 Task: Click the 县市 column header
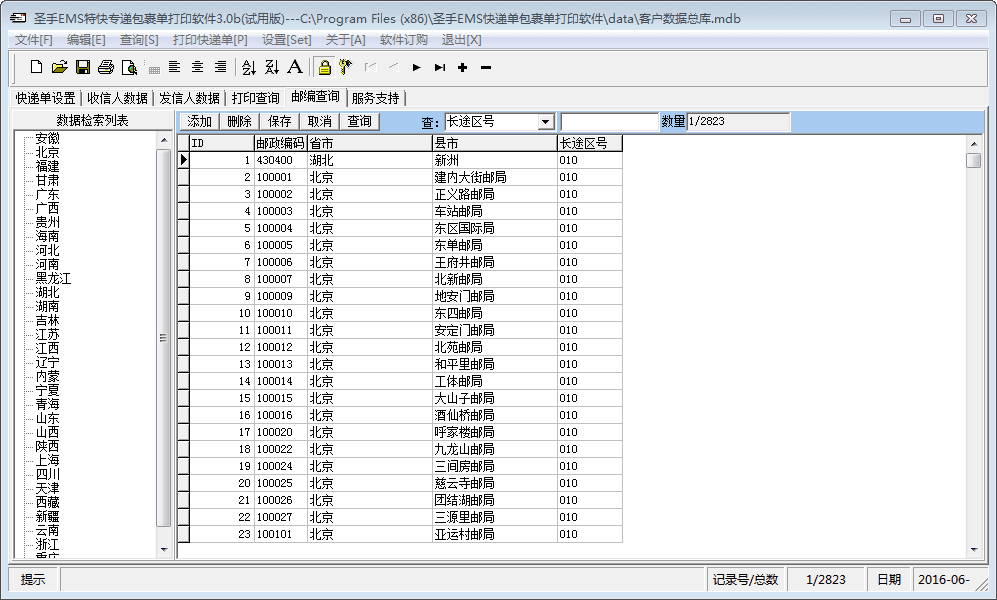click(495, 143)
